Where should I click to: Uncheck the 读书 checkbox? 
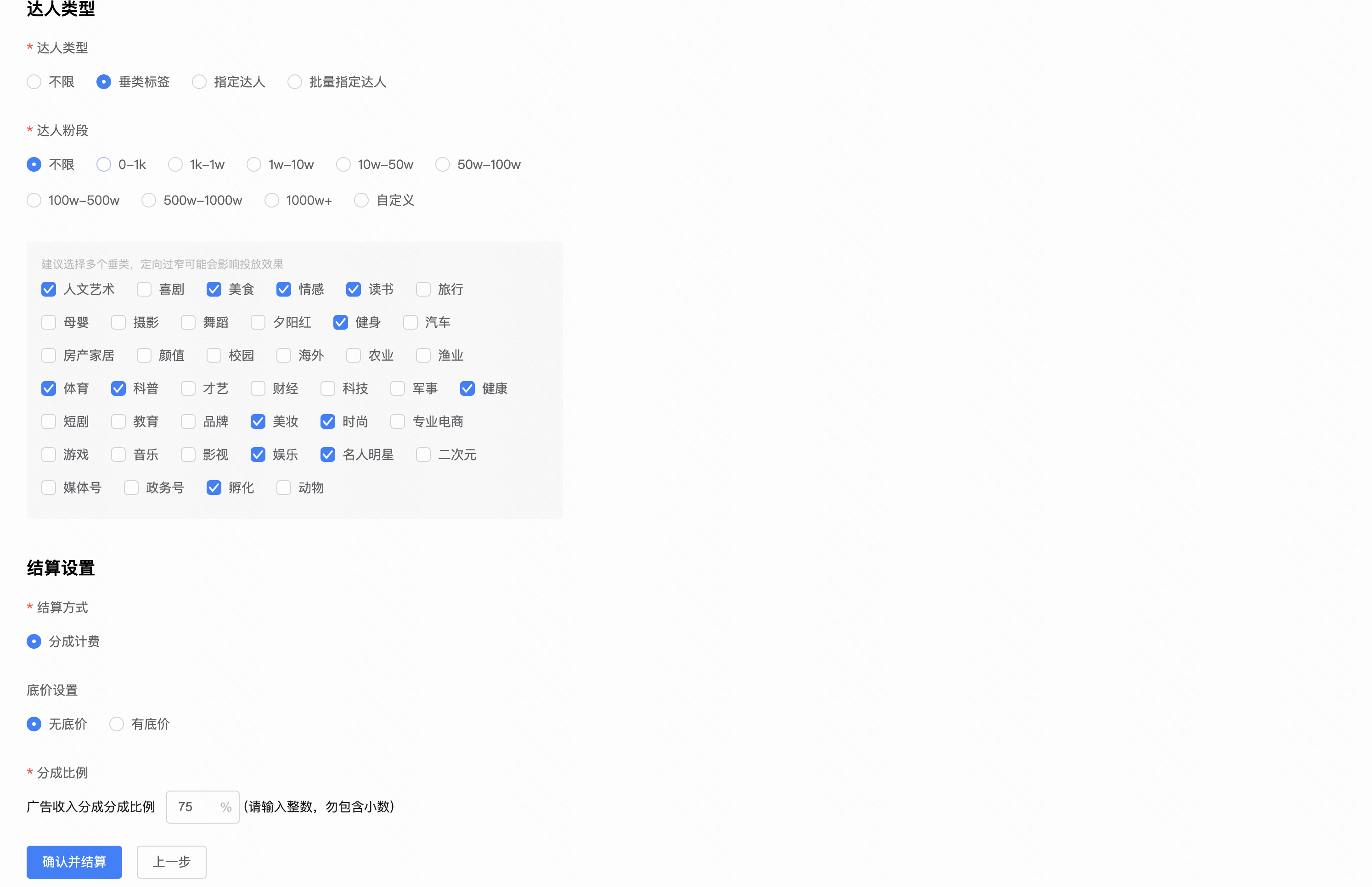tap(354, 289)
